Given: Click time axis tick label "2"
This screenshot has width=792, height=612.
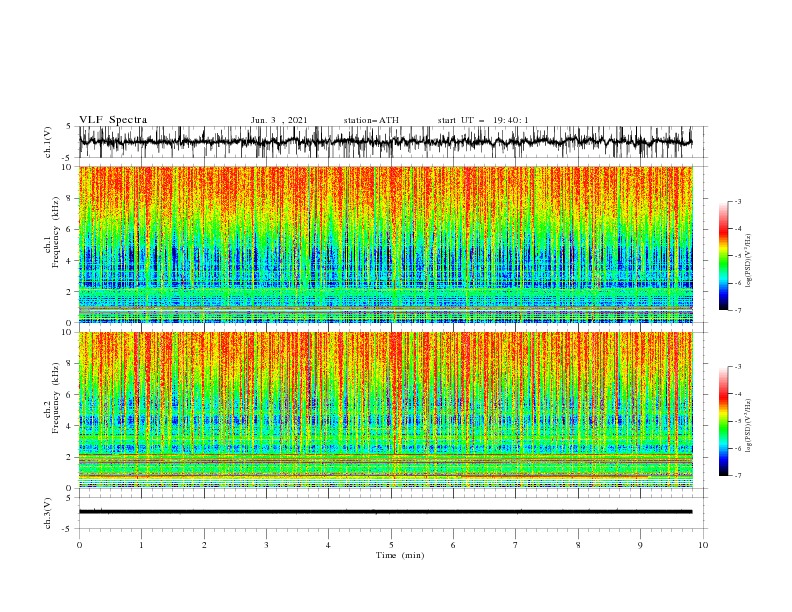Looking at the screenshot, I should (204, 545).
